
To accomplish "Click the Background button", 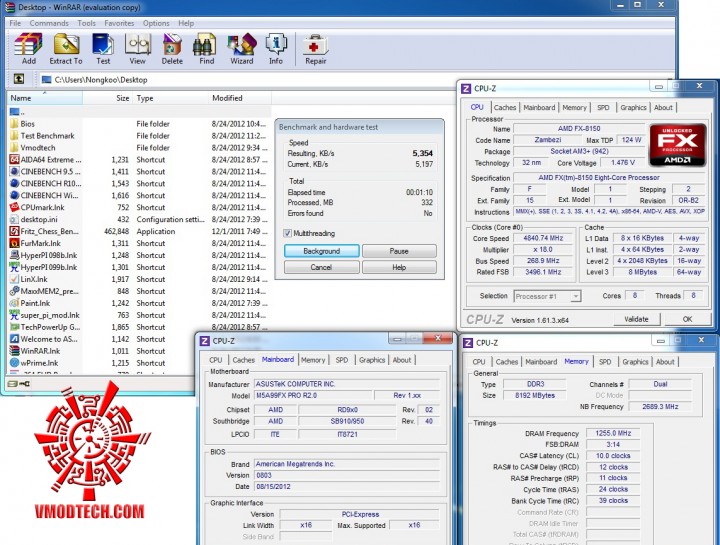I will (321, 251).
